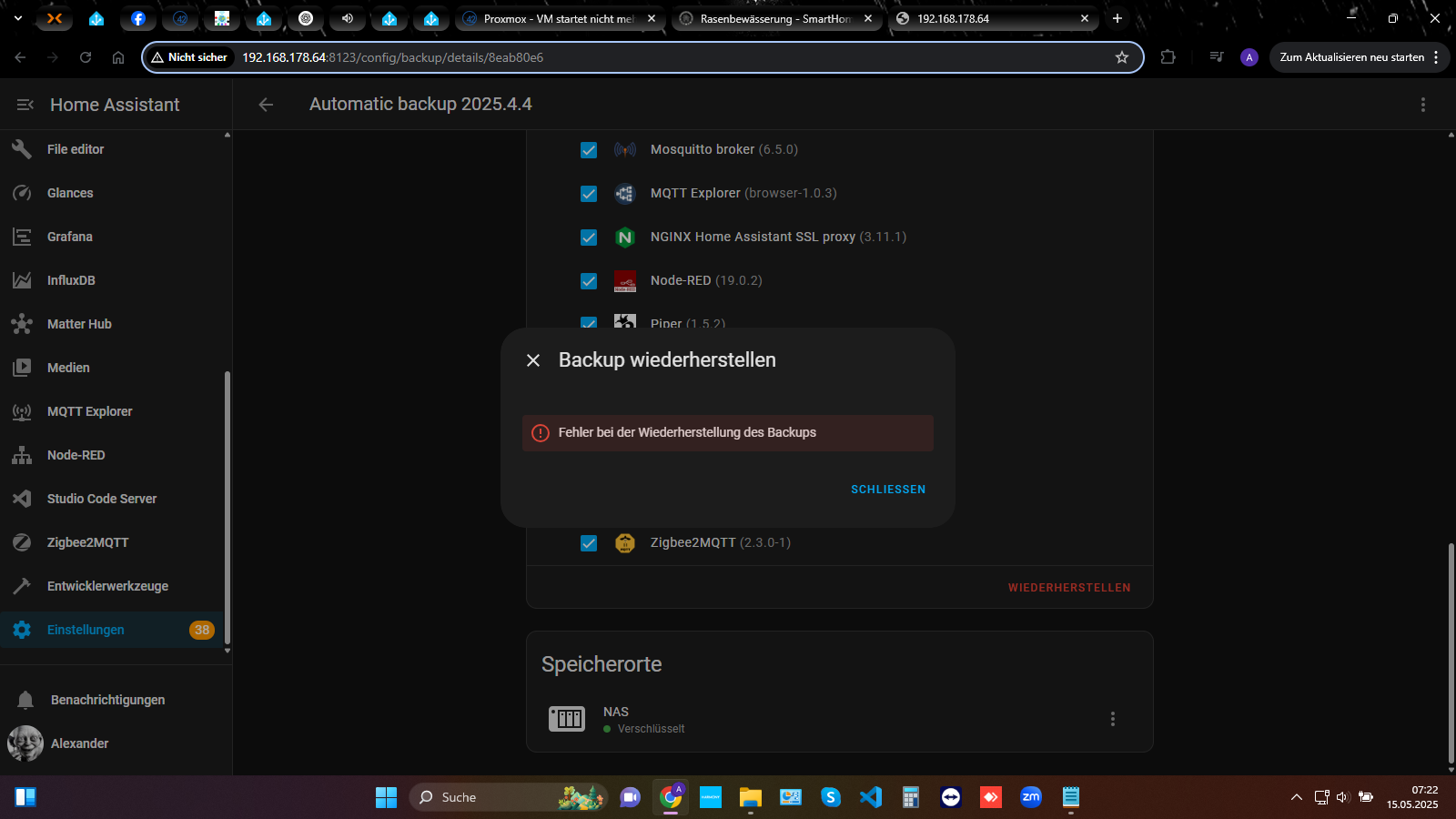Open File editor in the sidebar

point(112,149)
